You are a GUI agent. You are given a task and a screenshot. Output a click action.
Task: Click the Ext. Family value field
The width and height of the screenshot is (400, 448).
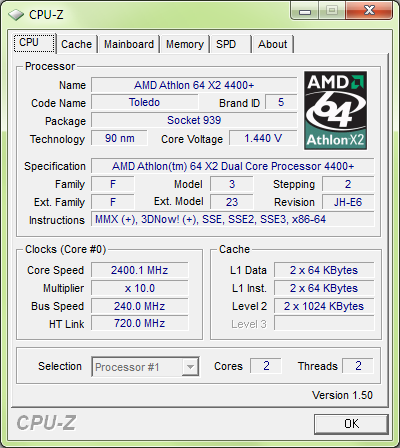113,202
